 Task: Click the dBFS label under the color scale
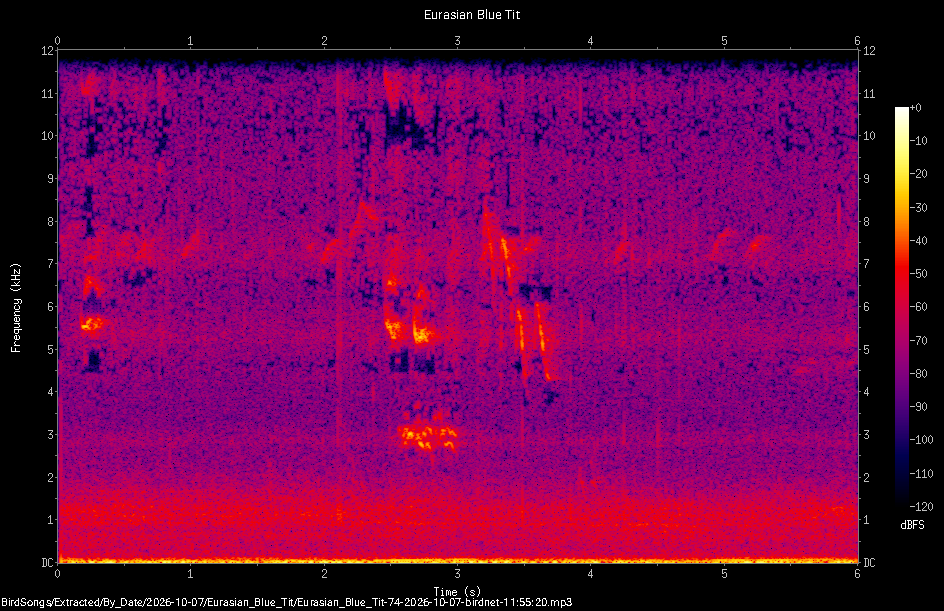912,525
